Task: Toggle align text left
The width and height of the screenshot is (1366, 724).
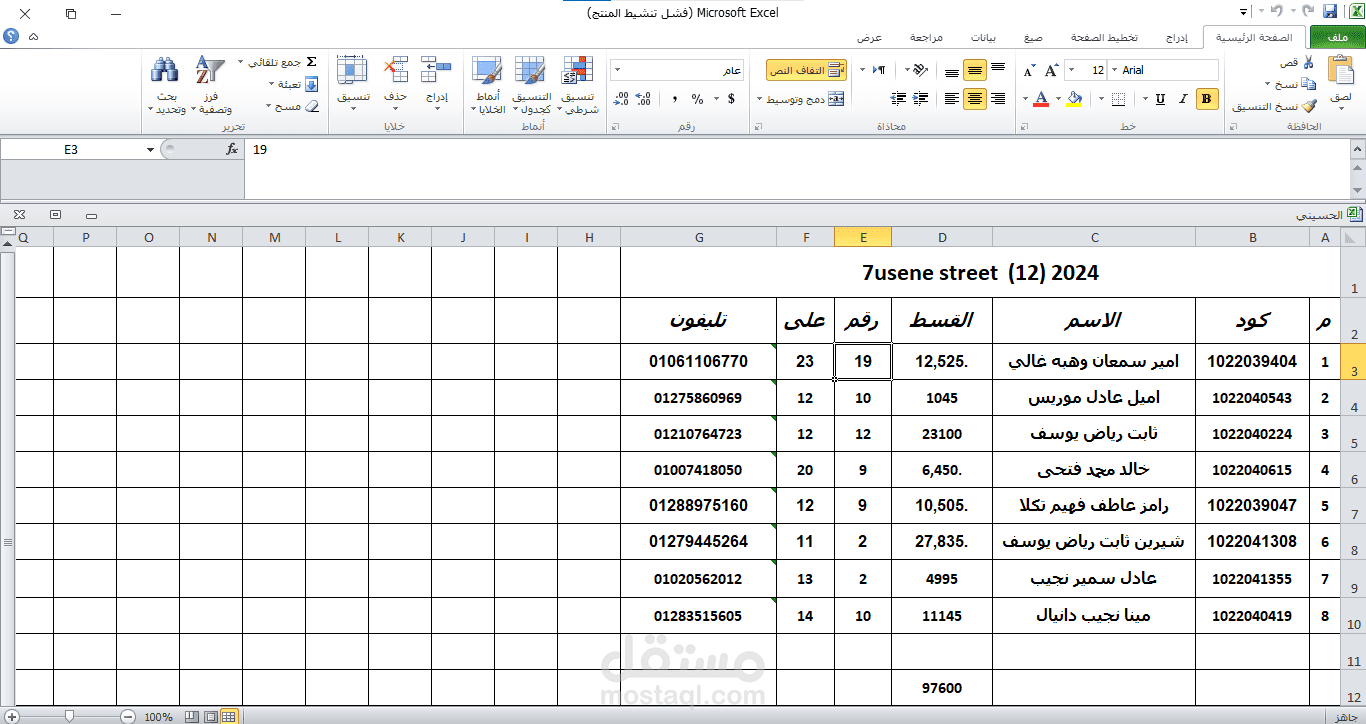Action: (x=951, y=99)
